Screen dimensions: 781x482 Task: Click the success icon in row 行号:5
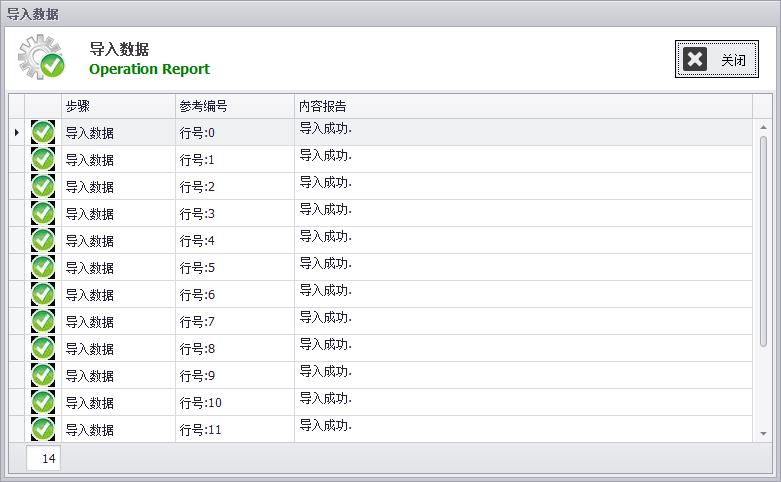(x=42, y=267)
